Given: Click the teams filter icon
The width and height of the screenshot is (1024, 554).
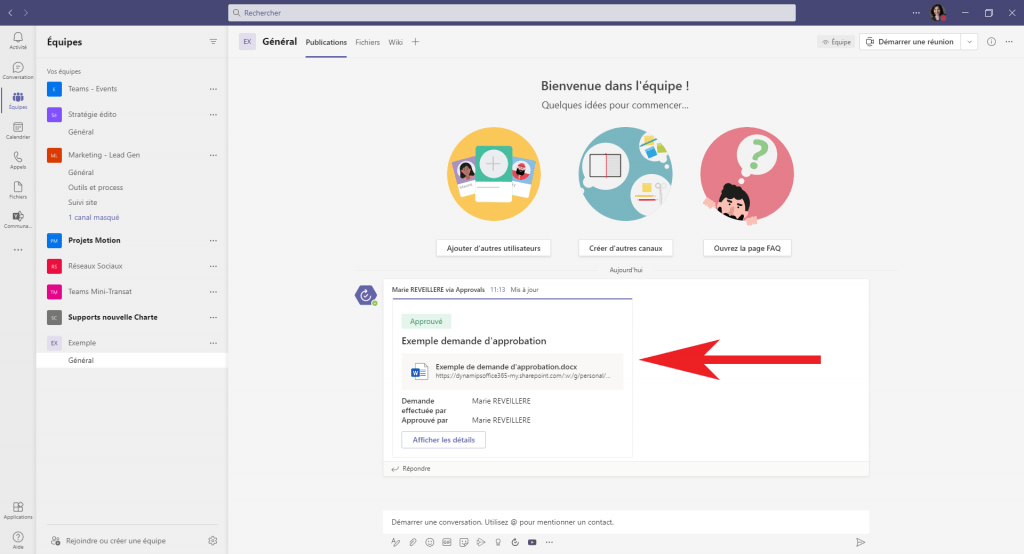Looking at the screenshot, I should coord(213,42).
